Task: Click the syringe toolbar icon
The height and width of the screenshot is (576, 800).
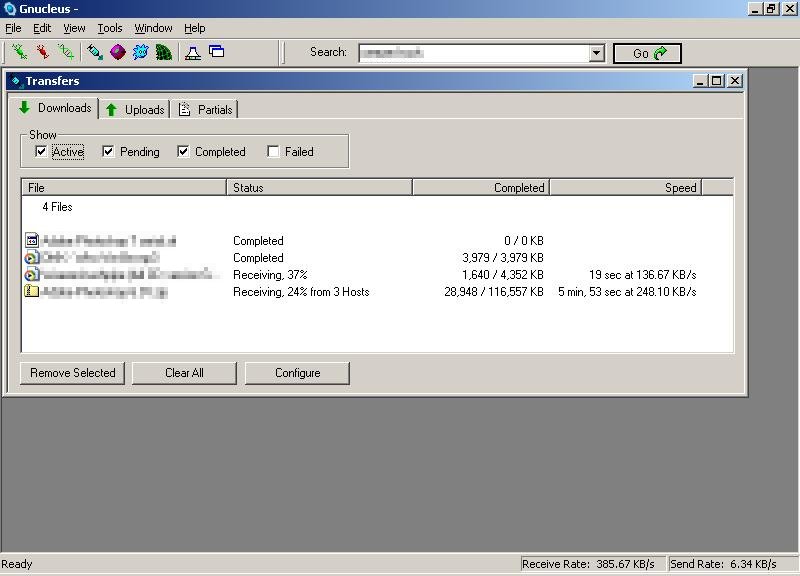Action: coord(95,52)
